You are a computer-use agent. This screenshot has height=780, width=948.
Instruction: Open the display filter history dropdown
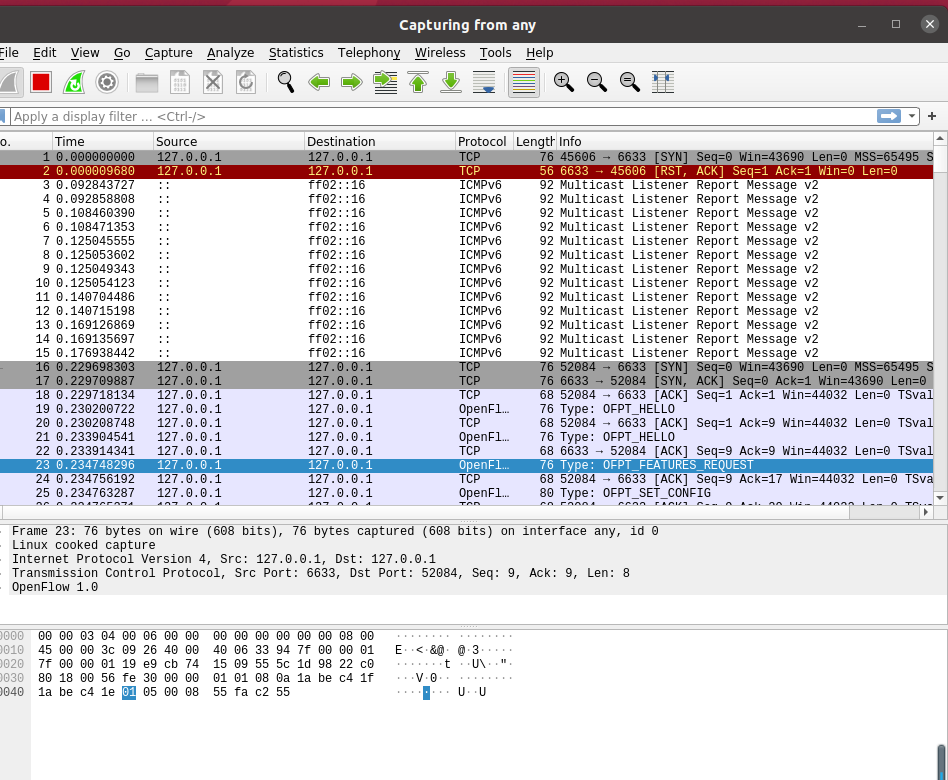pos(911,116)
